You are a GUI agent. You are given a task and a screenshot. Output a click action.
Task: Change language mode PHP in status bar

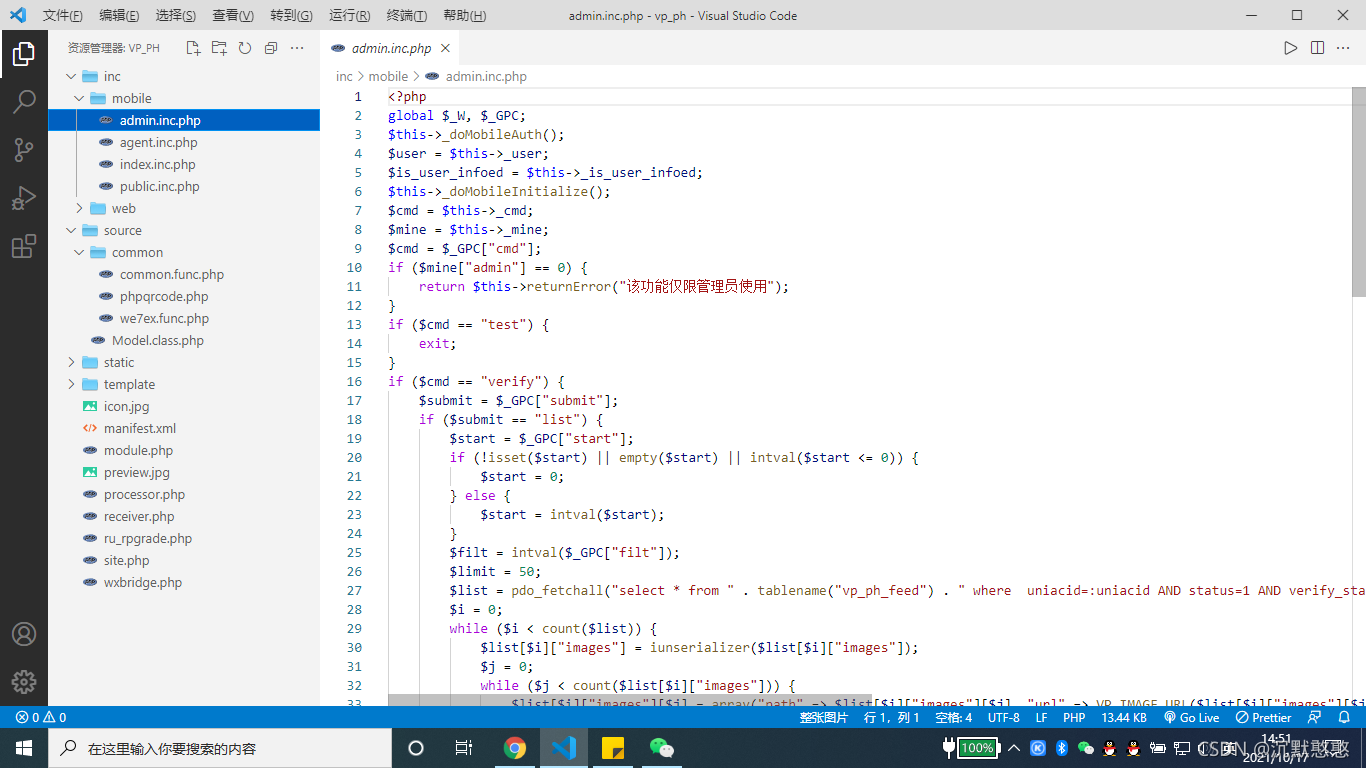point(1074,718)
